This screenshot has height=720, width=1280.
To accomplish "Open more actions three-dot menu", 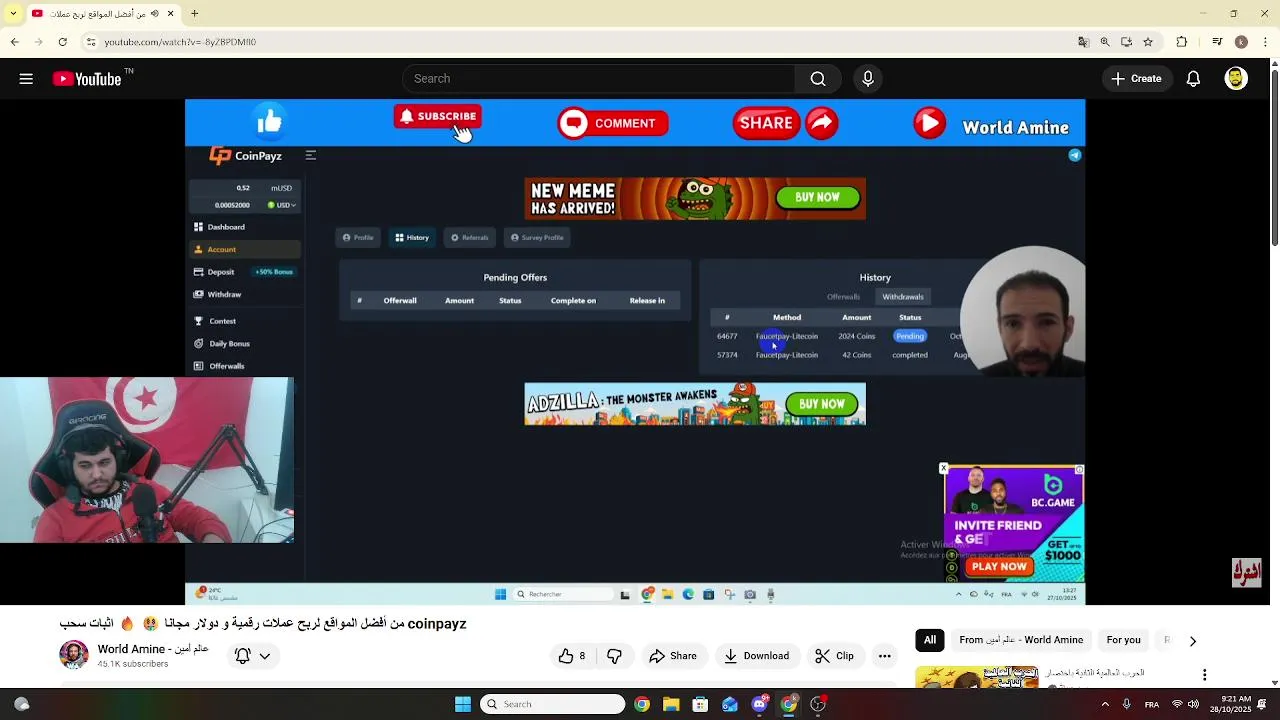I will point(884,656).
